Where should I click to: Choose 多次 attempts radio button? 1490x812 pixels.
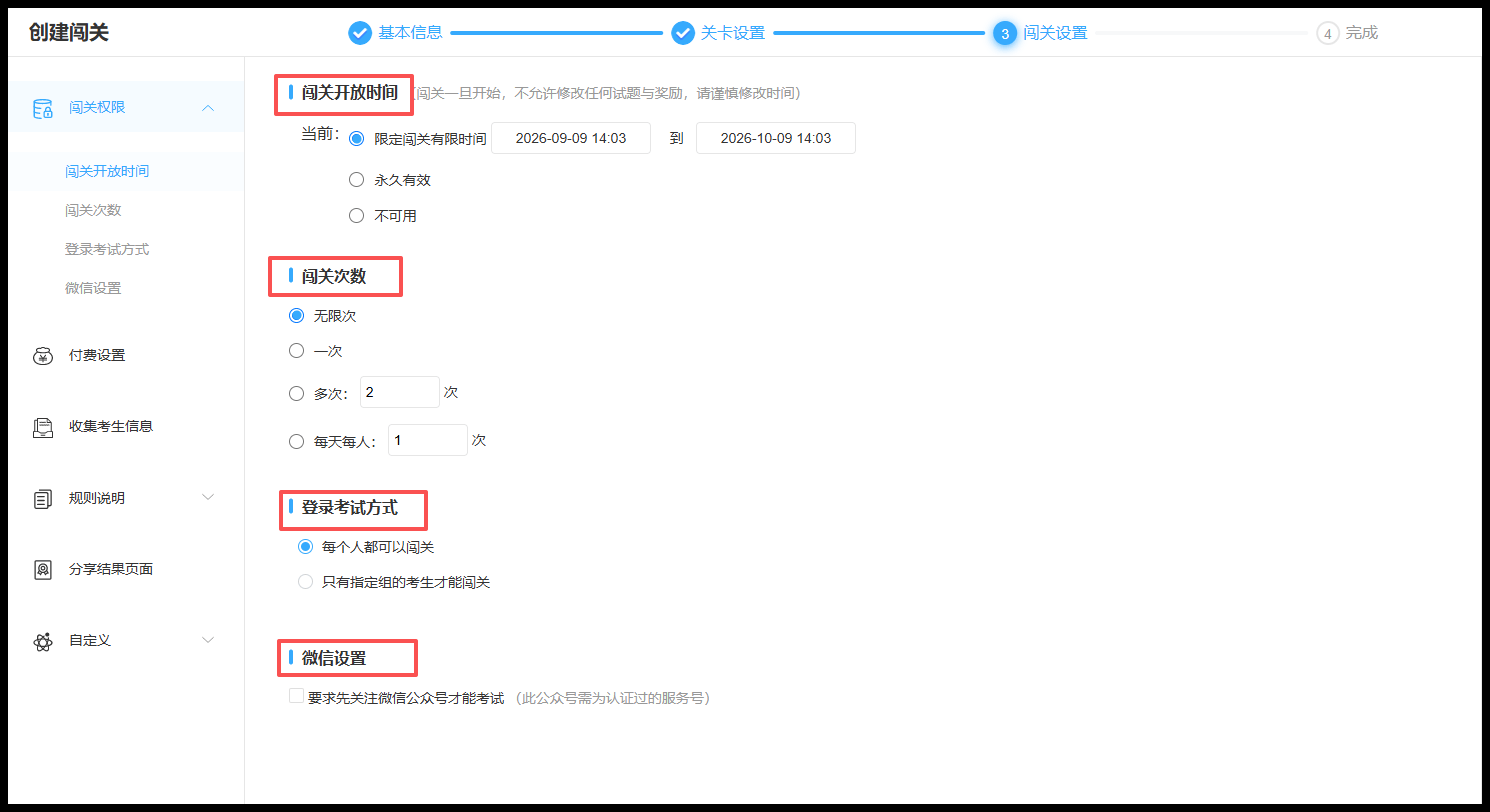[296, 394]
